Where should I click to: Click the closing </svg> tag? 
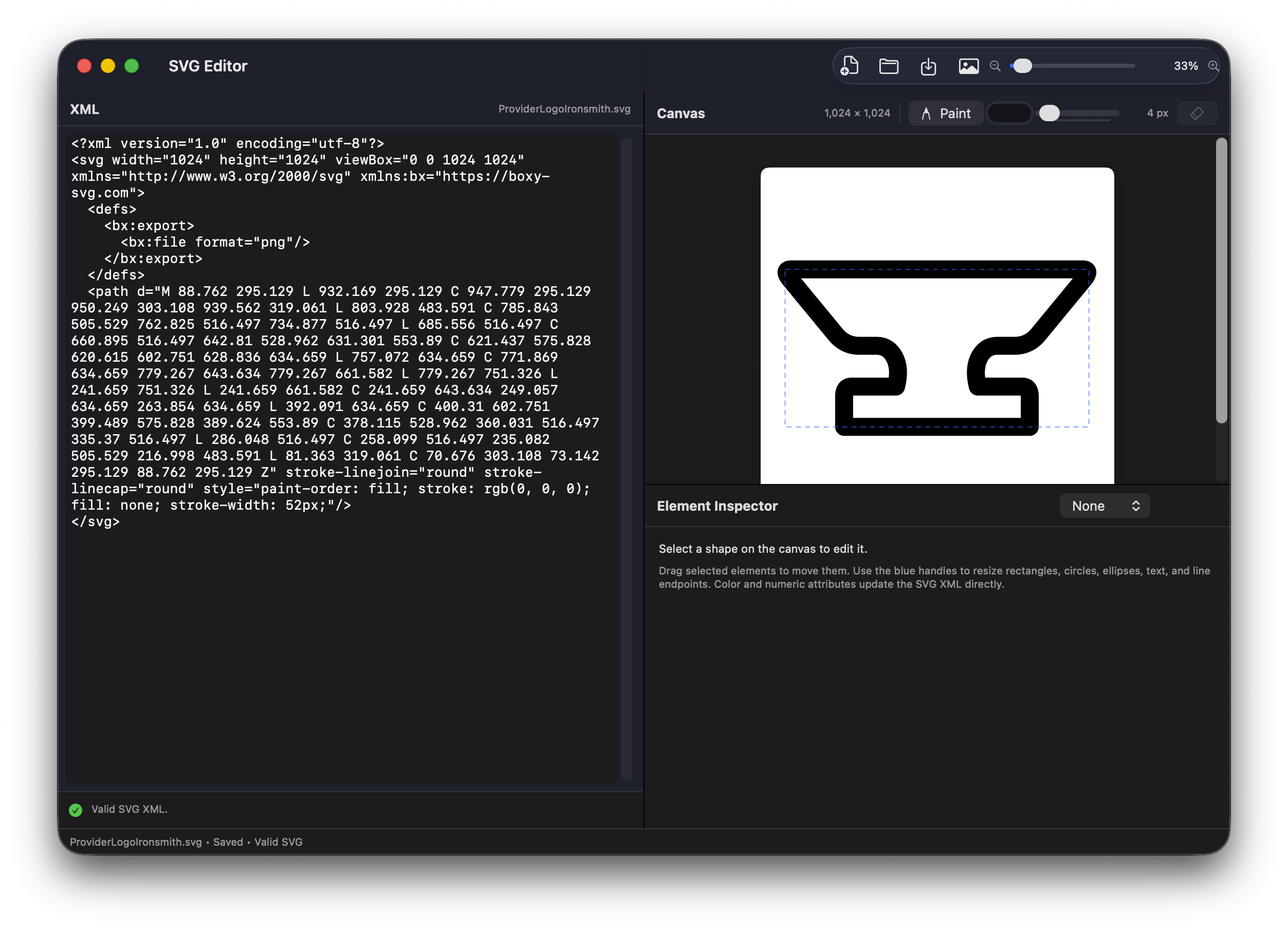[96, 522]
